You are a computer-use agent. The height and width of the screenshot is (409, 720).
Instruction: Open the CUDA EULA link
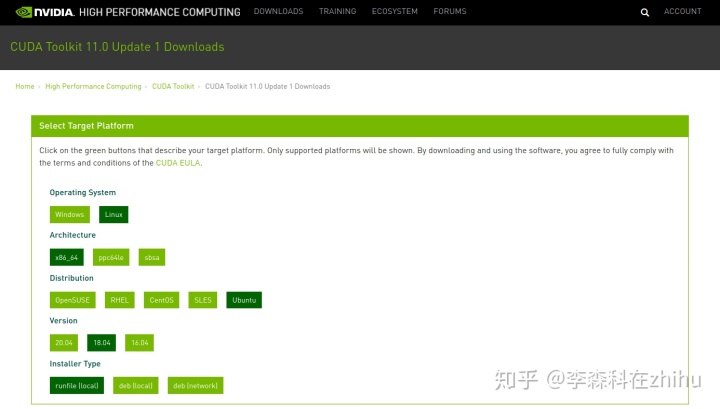point(178,163)
